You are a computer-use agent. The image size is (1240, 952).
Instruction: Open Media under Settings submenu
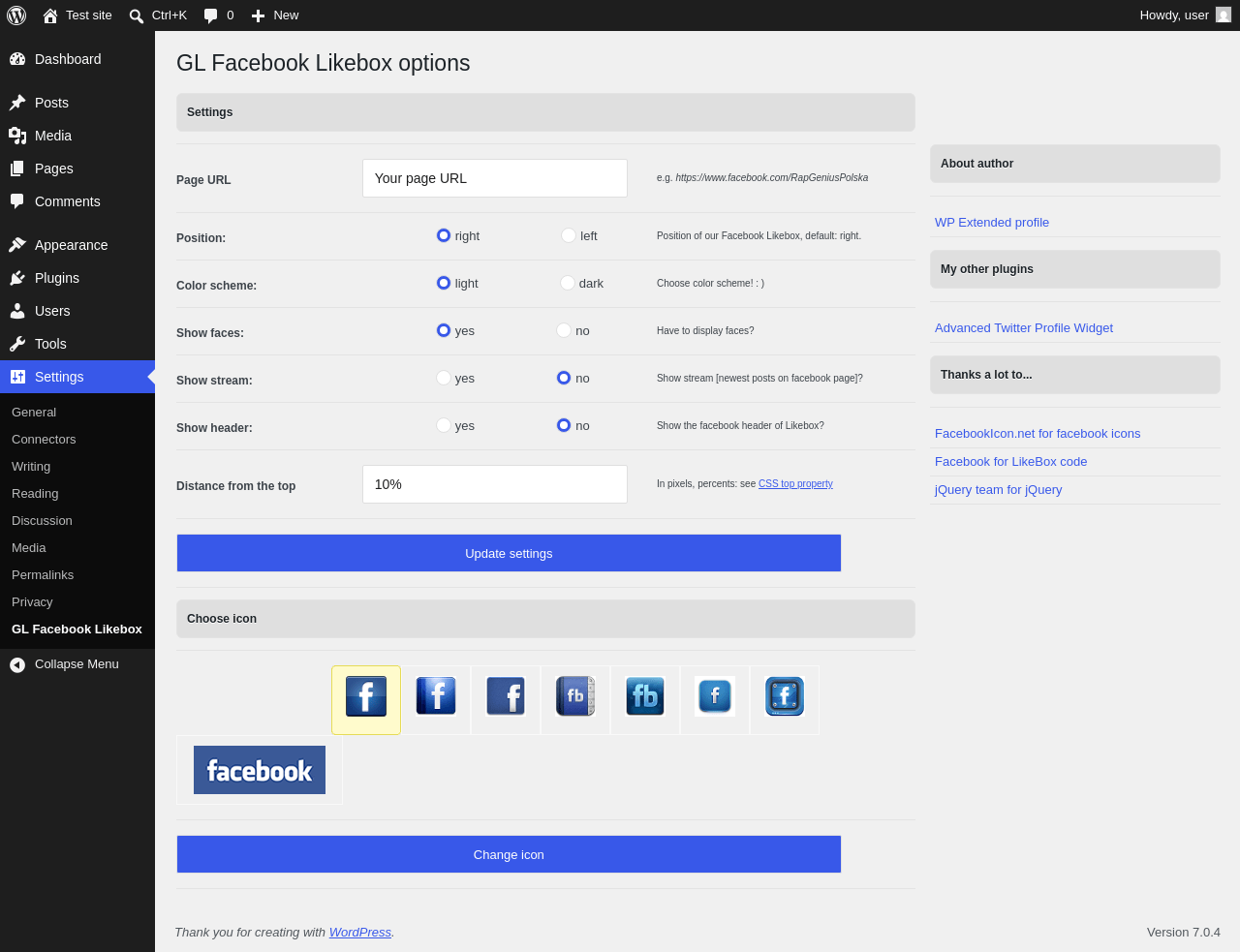tap(29, 548)
